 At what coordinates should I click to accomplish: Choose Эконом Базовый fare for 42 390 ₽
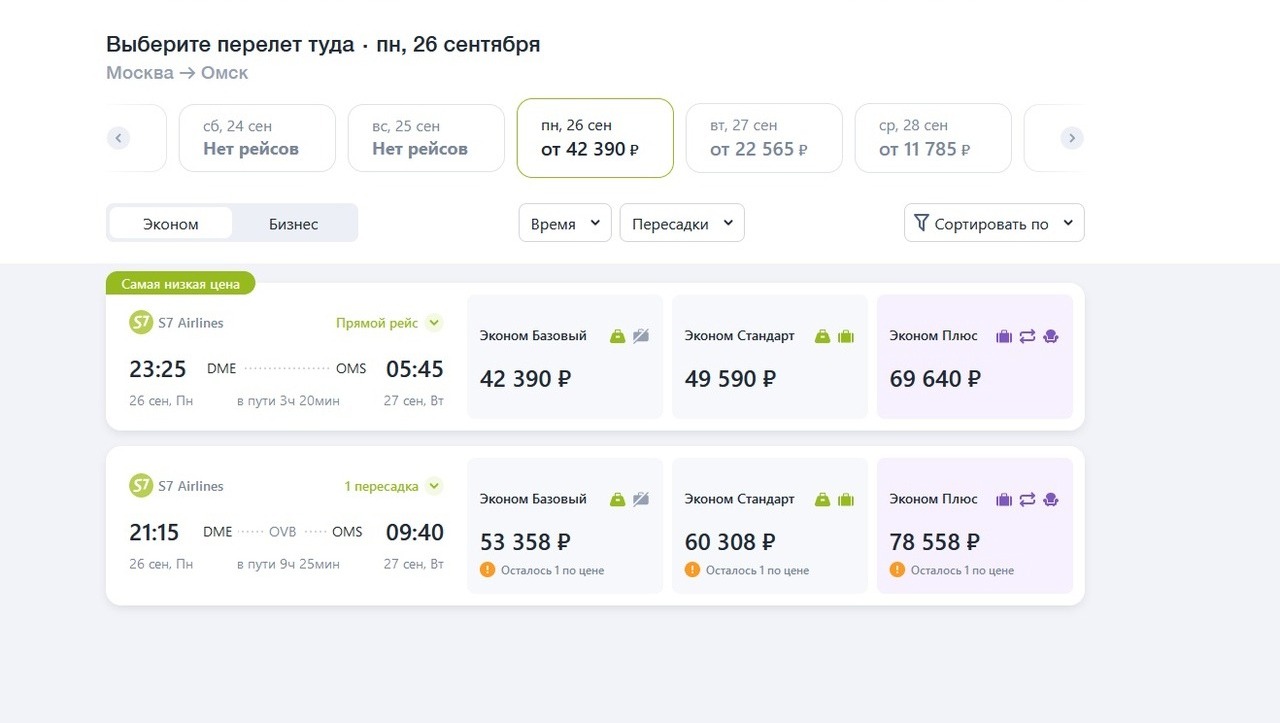[x=565, y=357]
